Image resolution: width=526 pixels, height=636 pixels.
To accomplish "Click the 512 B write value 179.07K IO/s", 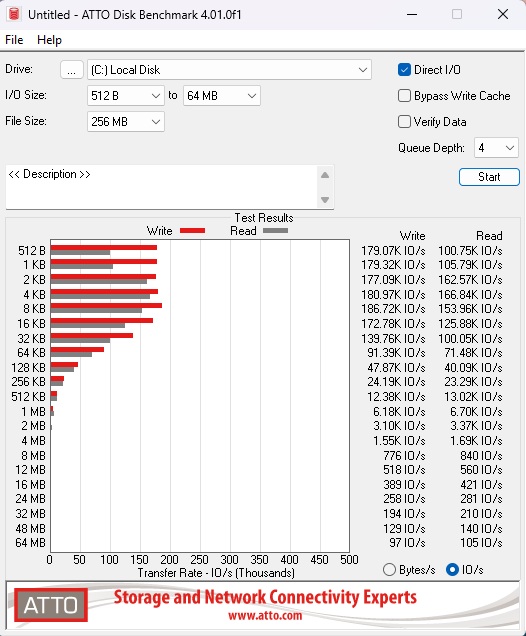I will [x=393, y=251].
